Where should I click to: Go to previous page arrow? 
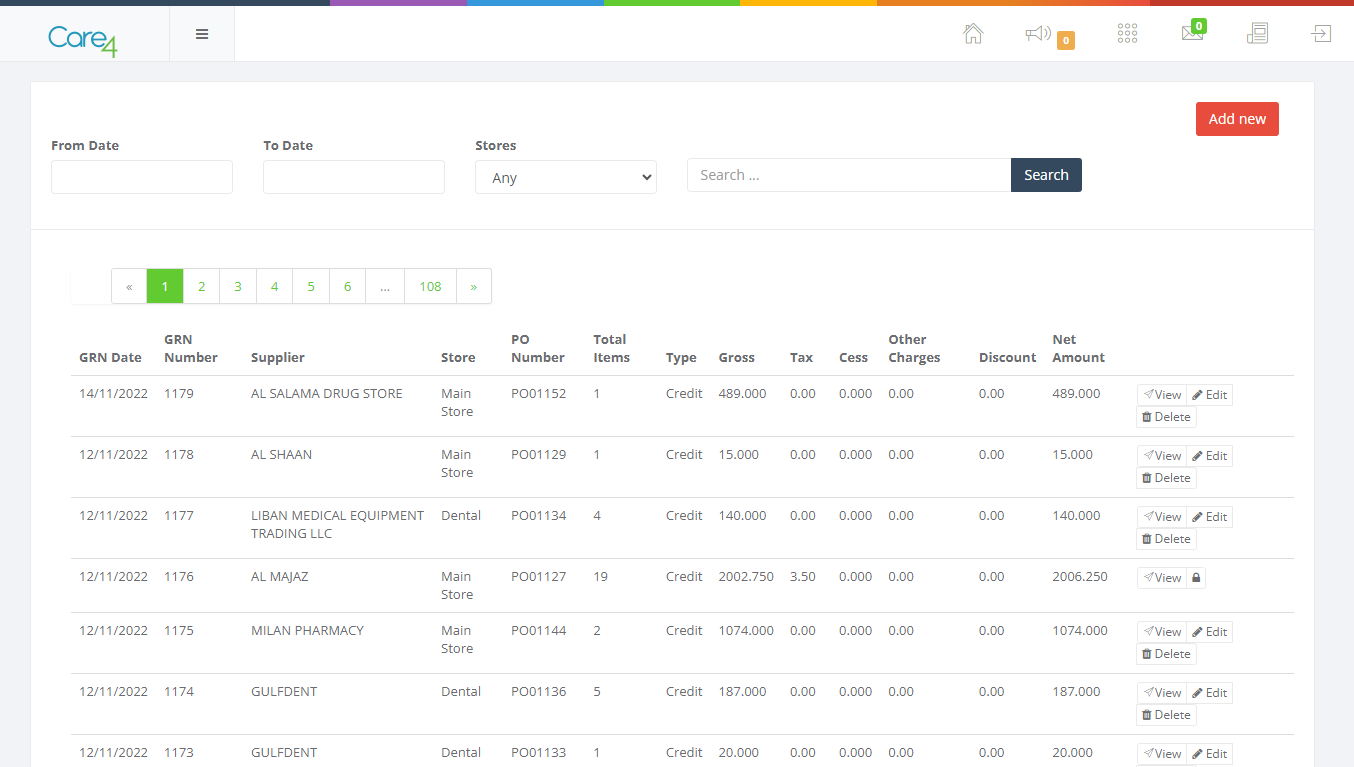pyautogui.click(x=129, y=286)
